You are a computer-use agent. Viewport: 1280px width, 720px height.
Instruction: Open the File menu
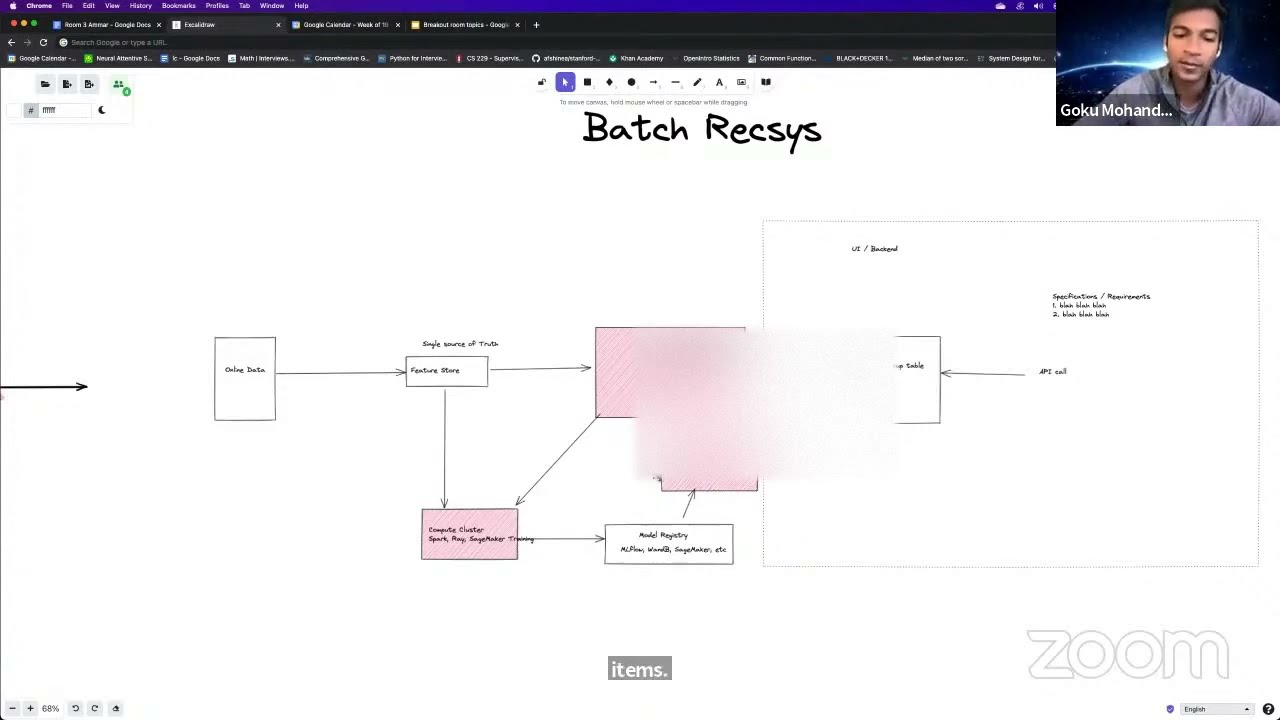(x=67, y=5)
